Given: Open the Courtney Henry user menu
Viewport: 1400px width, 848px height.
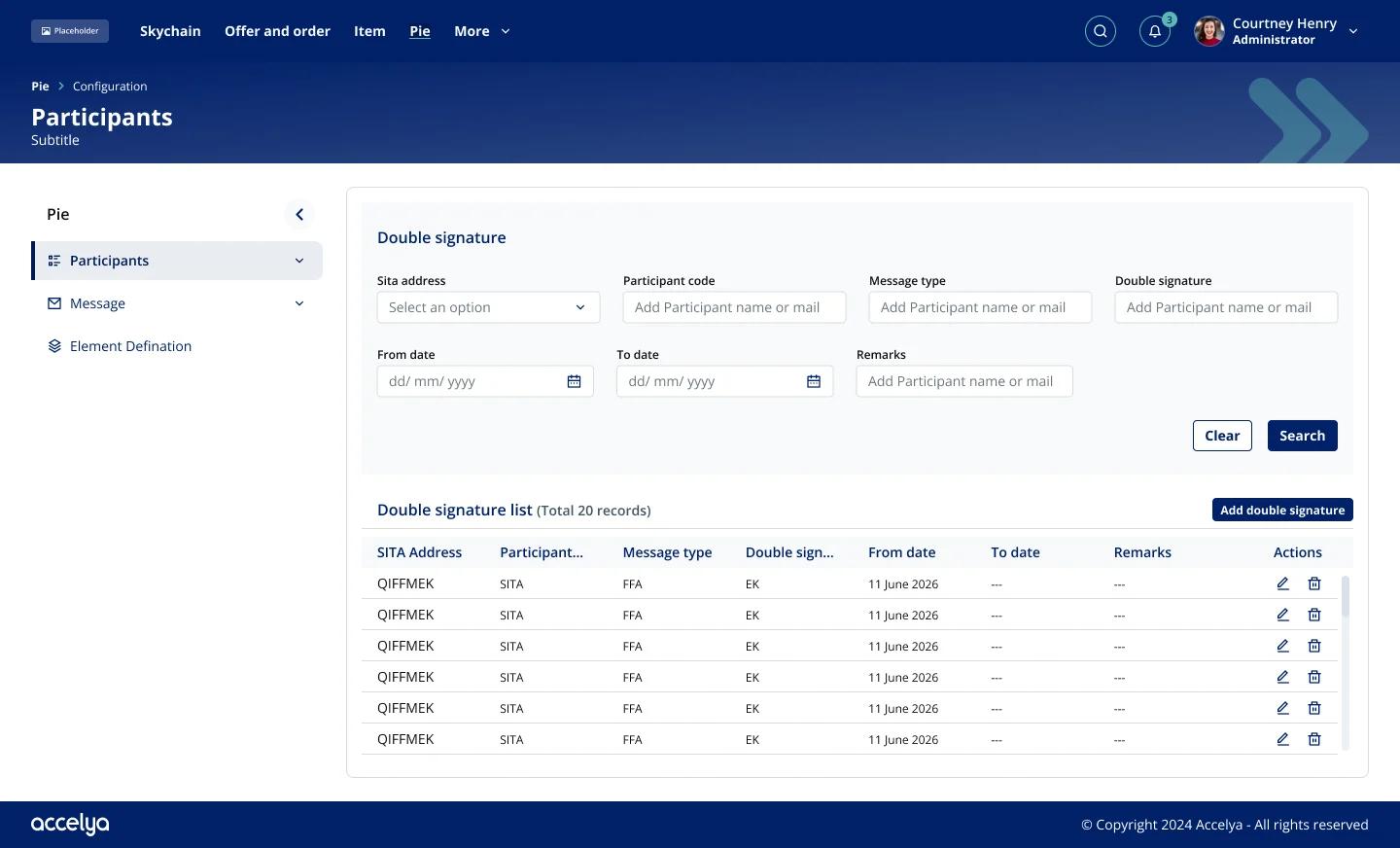Looking at the screenshot, I should coord(1277,31).
